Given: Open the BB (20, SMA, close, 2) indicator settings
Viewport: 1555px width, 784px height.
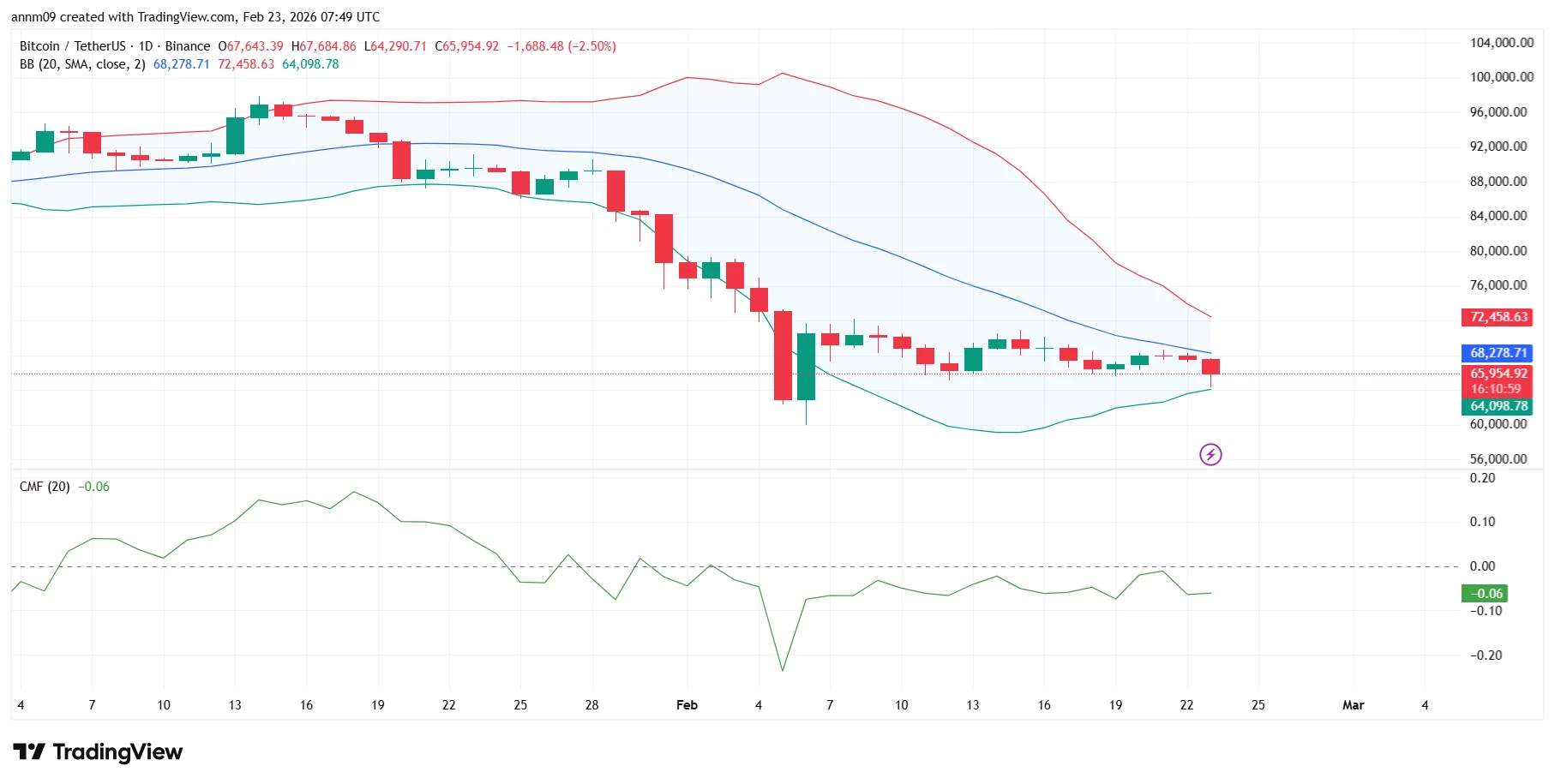Looking at the screenshot, I should (x=81, y=63).
